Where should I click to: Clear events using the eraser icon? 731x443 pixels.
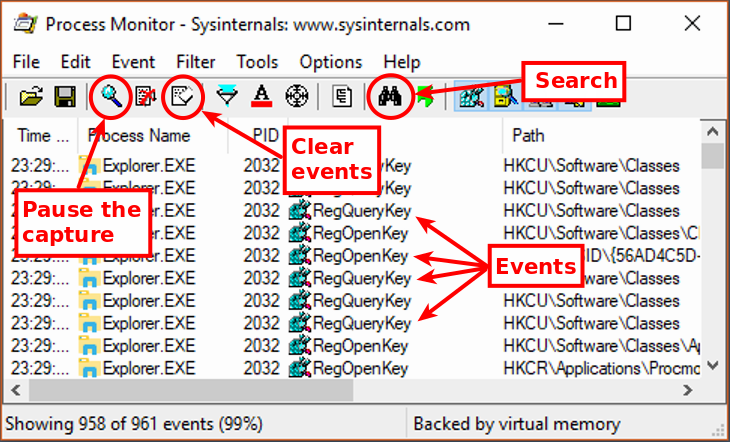pos(182,97)
